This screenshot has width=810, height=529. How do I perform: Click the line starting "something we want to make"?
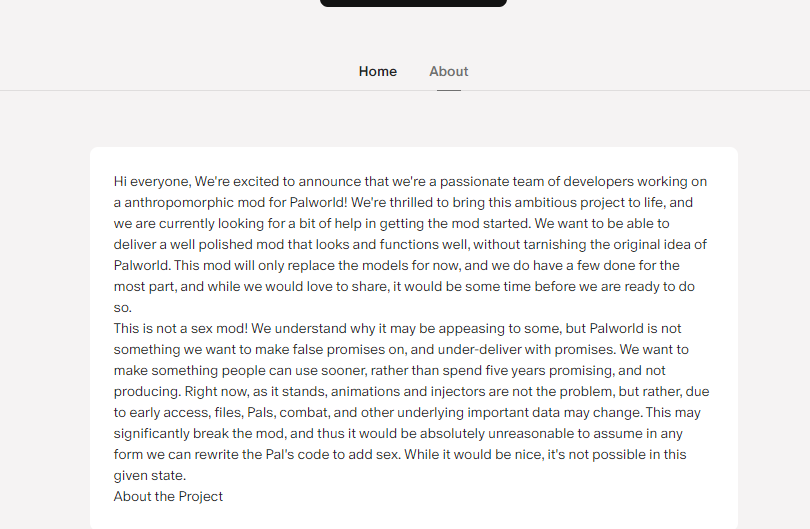pos(401,350)
